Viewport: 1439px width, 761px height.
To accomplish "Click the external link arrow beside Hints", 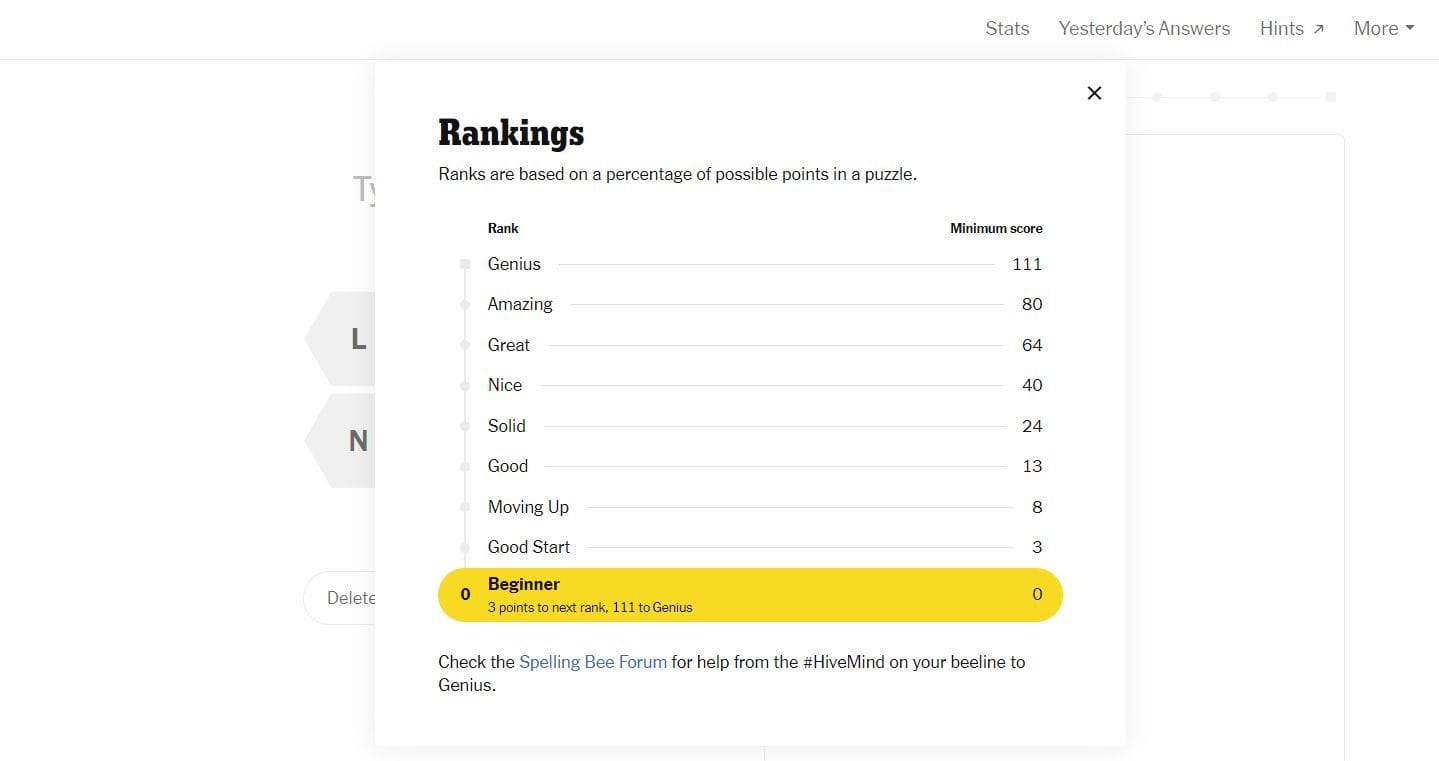I will (x=1319, y=27).
